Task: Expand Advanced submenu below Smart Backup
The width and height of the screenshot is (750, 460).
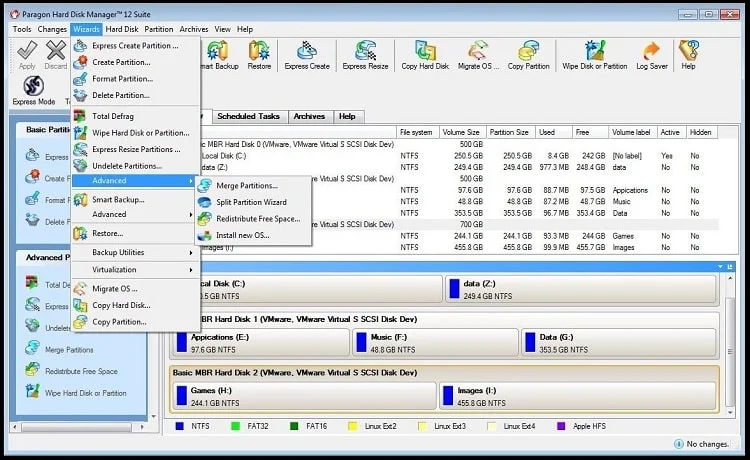Action: tap(135, 214)
